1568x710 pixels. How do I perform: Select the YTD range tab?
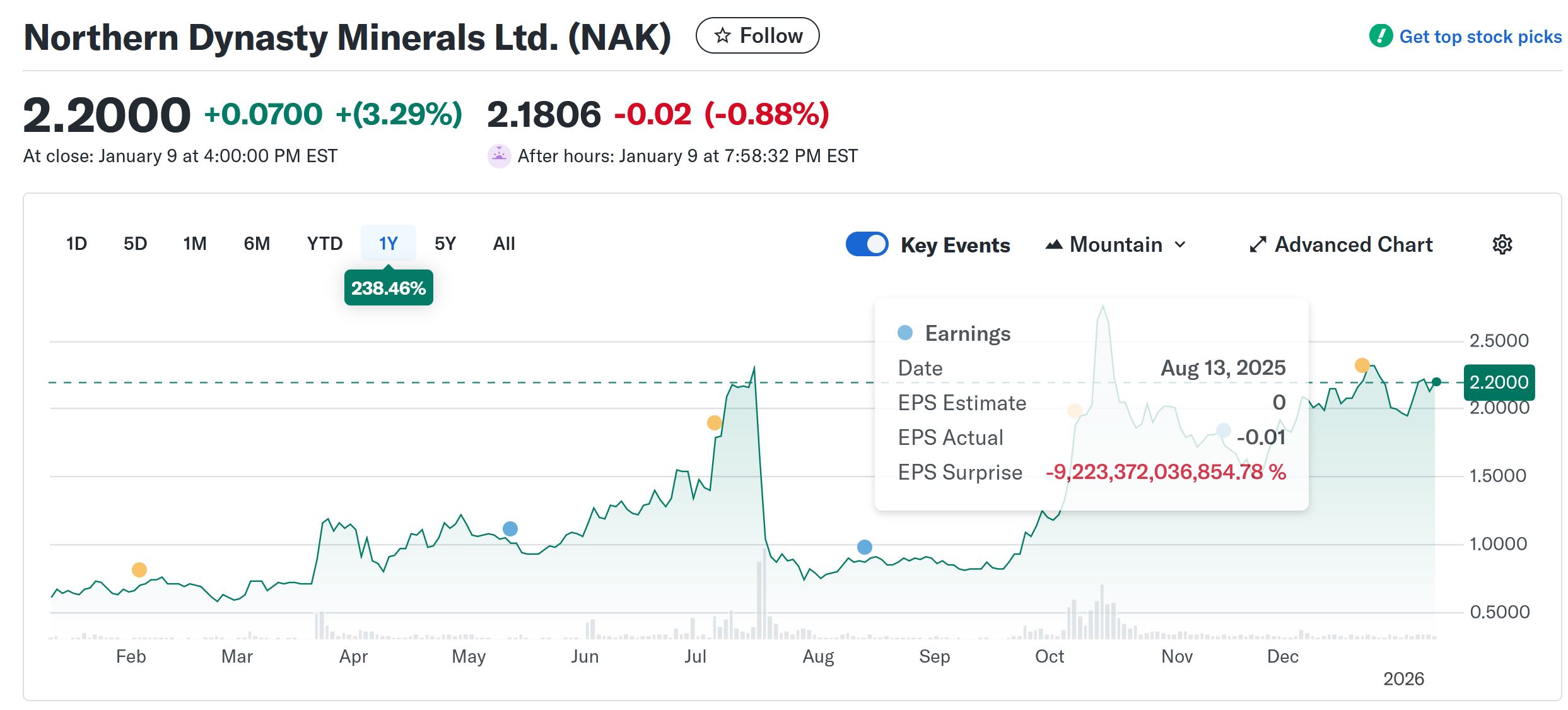pos(324,244)
